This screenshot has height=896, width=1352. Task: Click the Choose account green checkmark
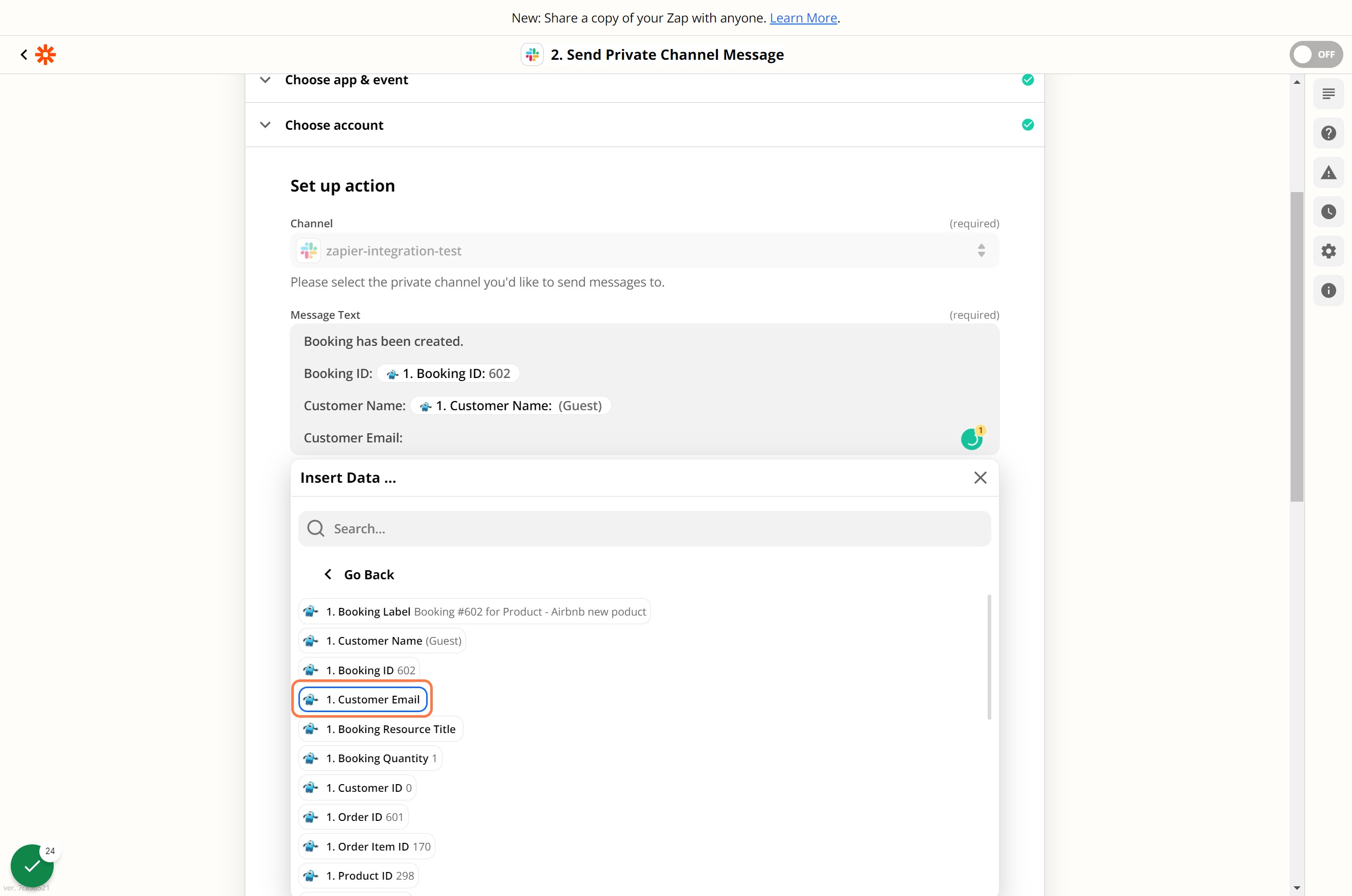(x=1028, y=125)
